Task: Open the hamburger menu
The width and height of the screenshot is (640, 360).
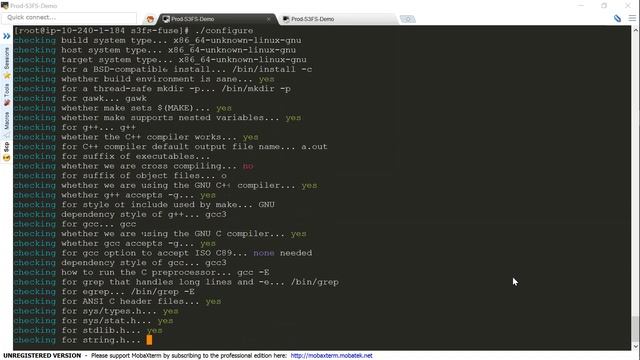Action: (x=632, y=18)
